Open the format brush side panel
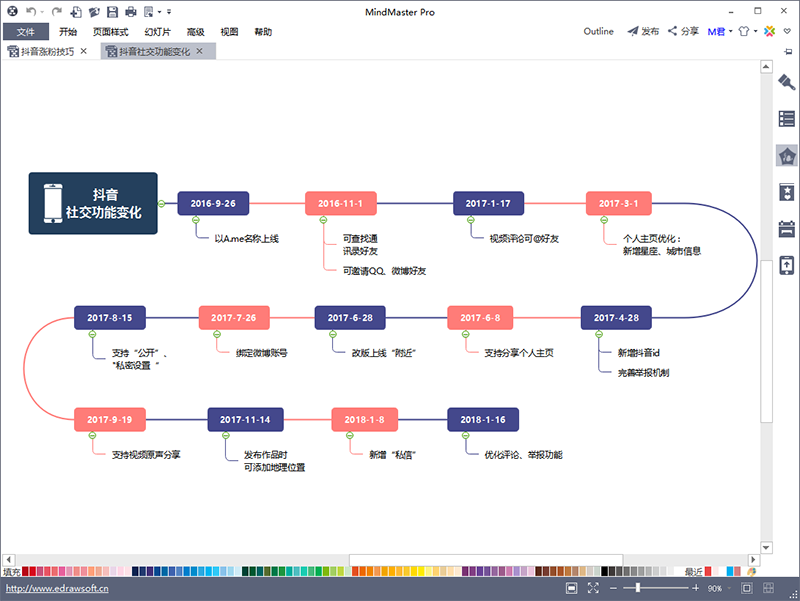 [x=786, y=82]
